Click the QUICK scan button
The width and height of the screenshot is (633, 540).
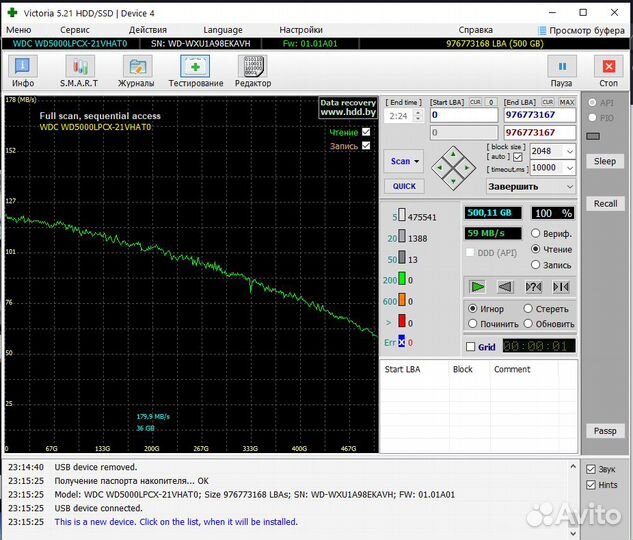click(x=404, y=186)
